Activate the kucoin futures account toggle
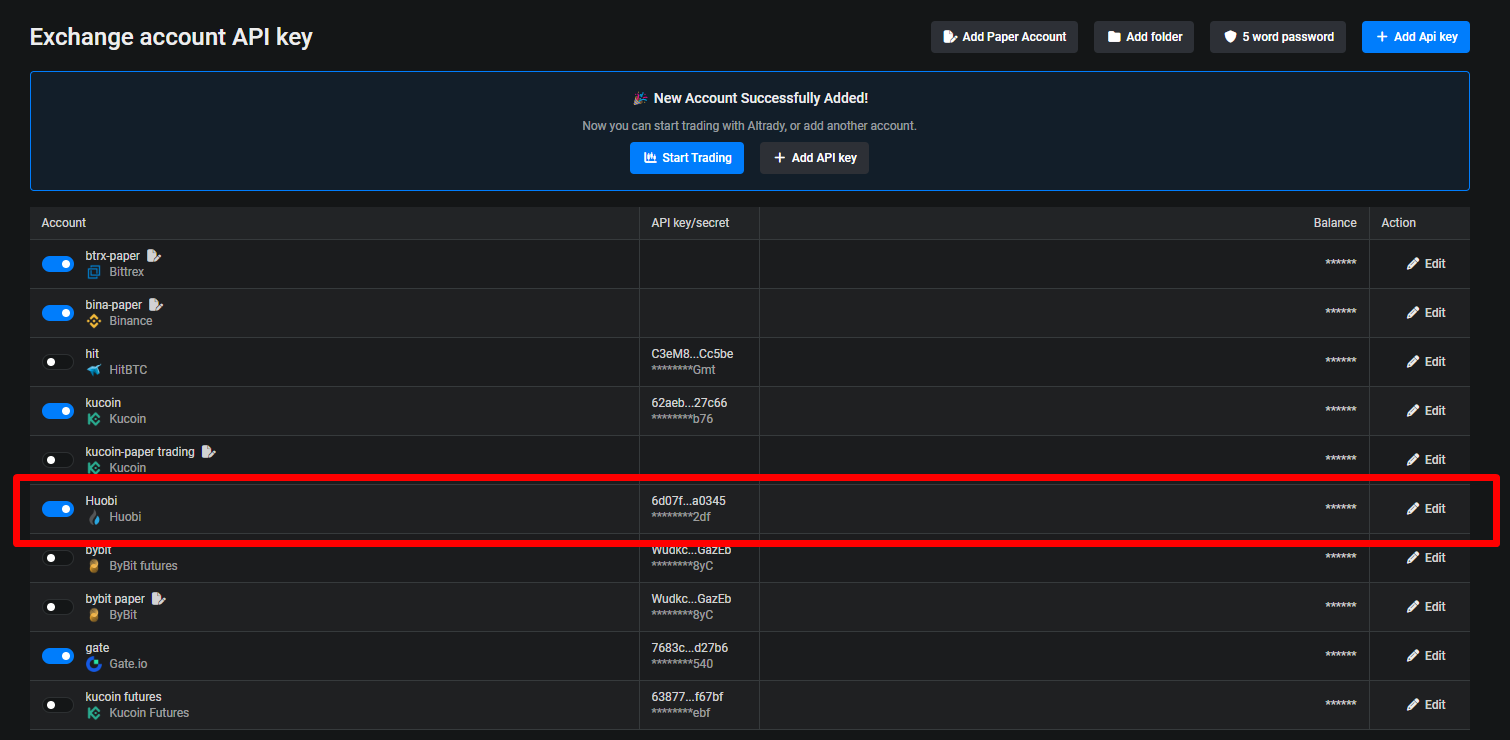The width and height of the screenshot is (1510, 740). (58, 705)
